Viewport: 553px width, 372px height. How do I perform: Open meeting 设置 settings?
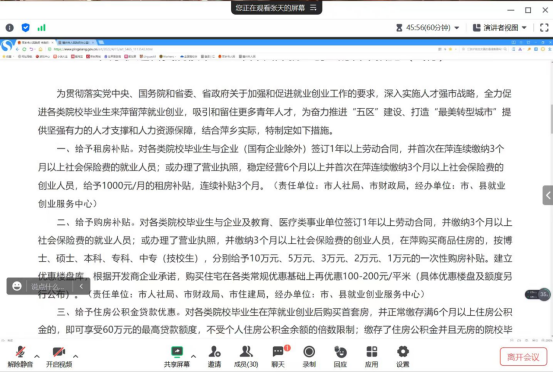(x=403, y=357)
